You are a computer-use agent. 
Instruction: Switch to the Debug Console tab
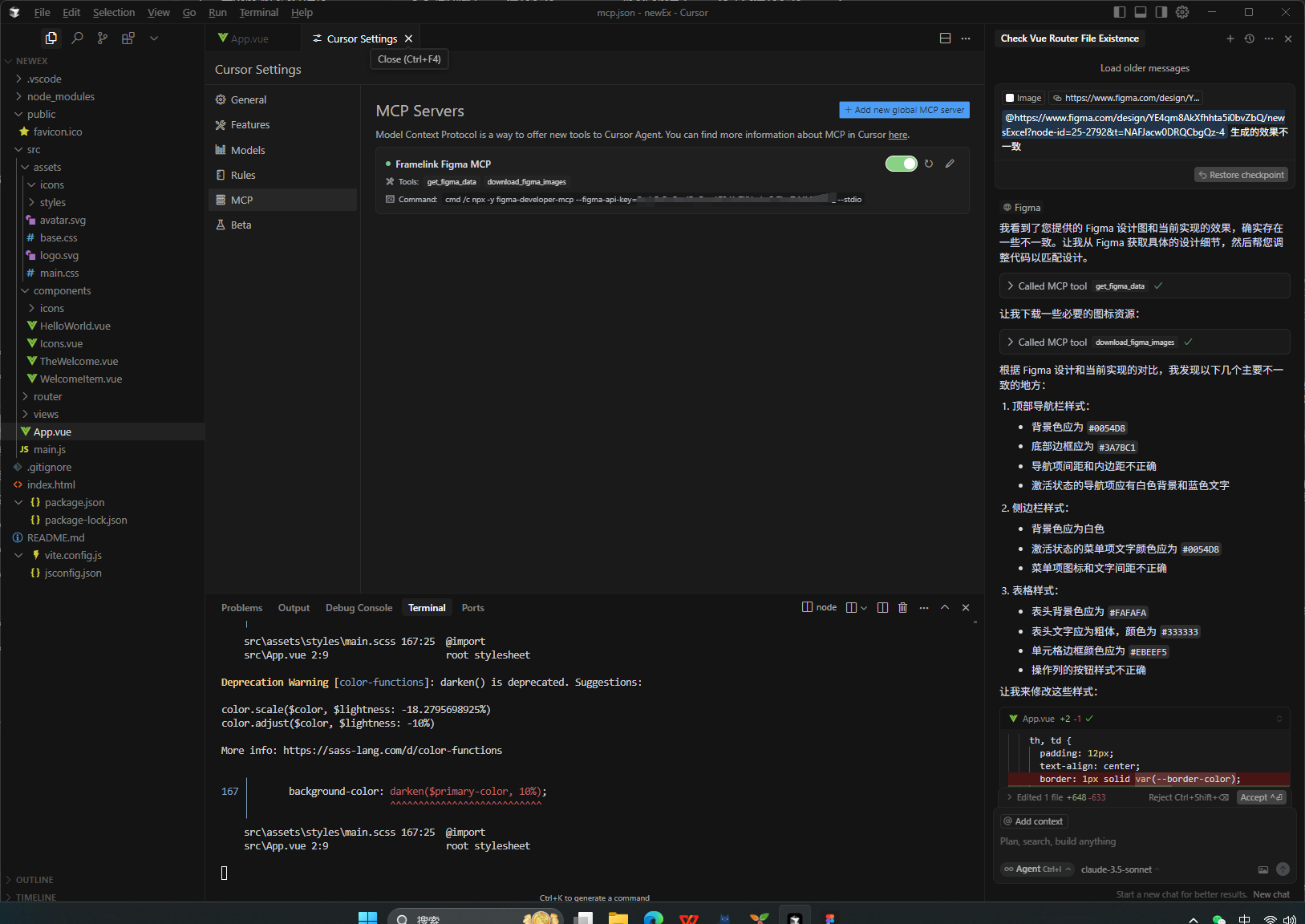click(x=359, y=608)
